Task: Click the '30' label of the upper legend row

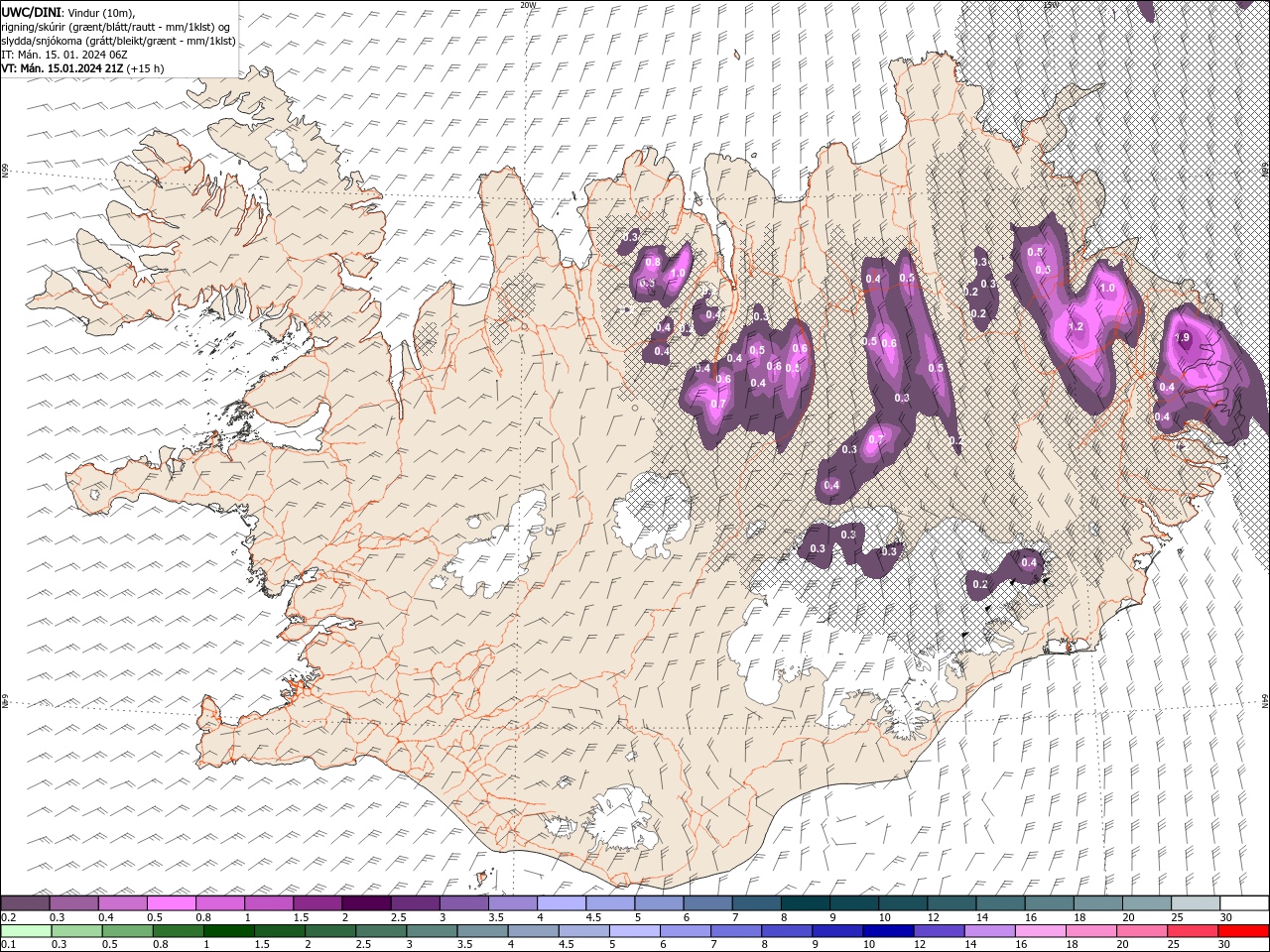Action: (x=1225, y=917)
